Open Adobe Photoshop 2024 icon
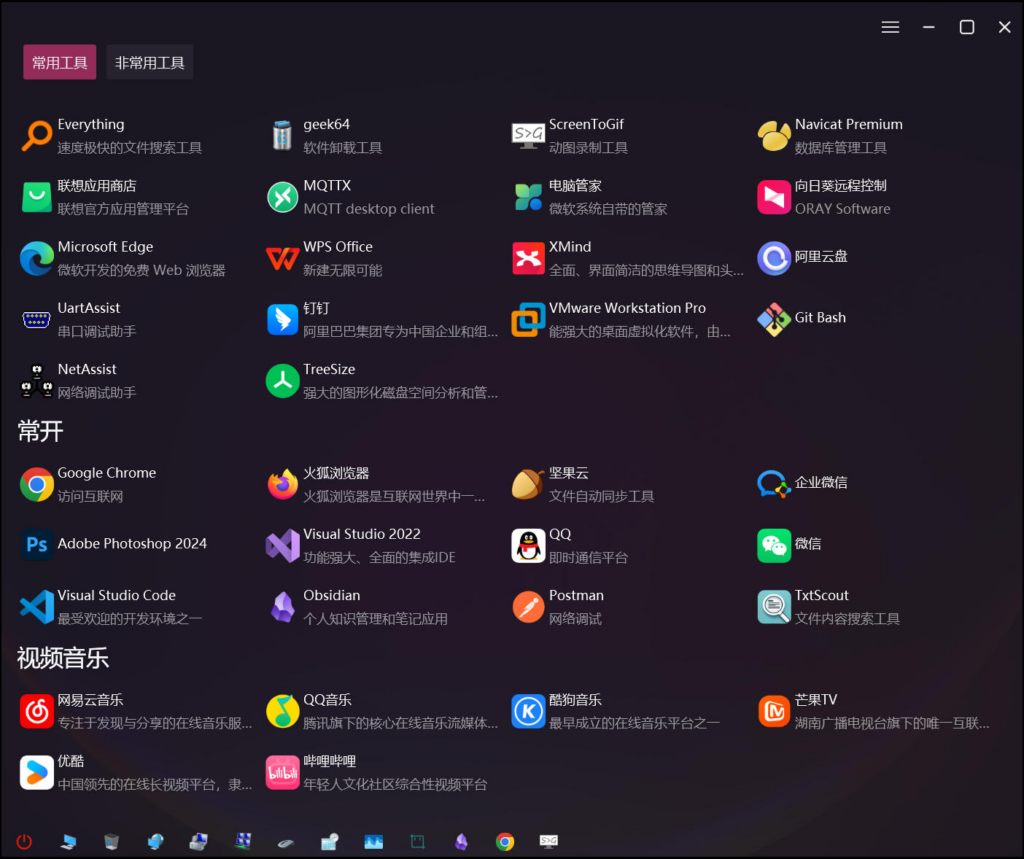The height and width of the screenshot is (859, 1024). coord(37,545)
